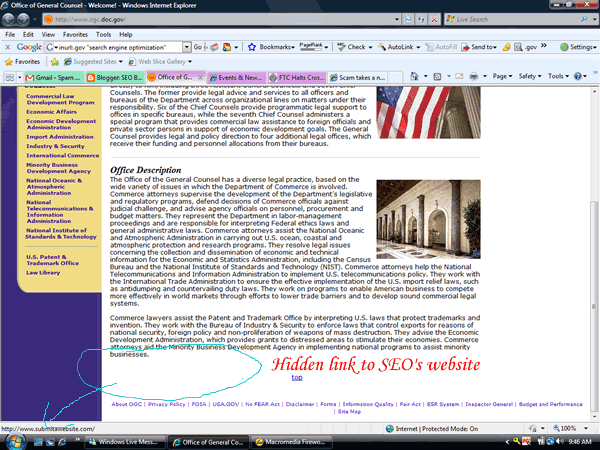The width and height of the screenshot is (600, 450).
Task: Open Google toolbar Settings
Action: click(578, 47)
